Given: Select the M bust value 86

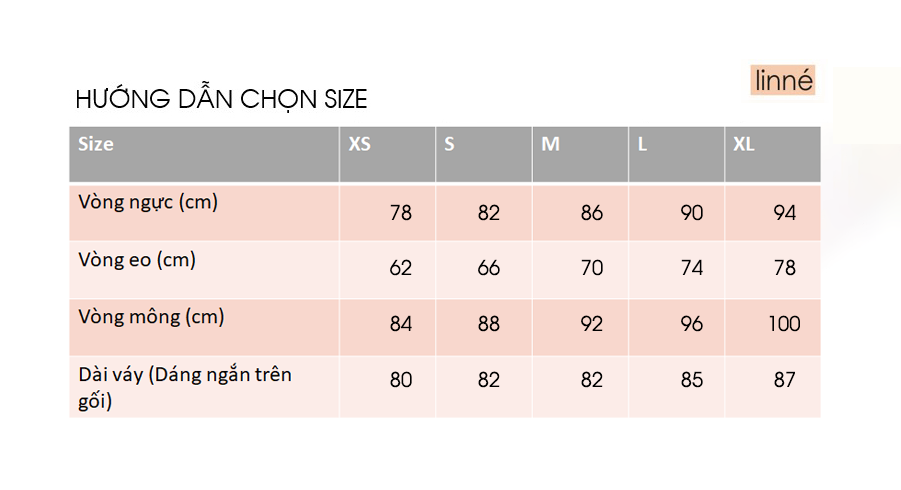Looking at the screenshot, I should [x=592, y=213].
